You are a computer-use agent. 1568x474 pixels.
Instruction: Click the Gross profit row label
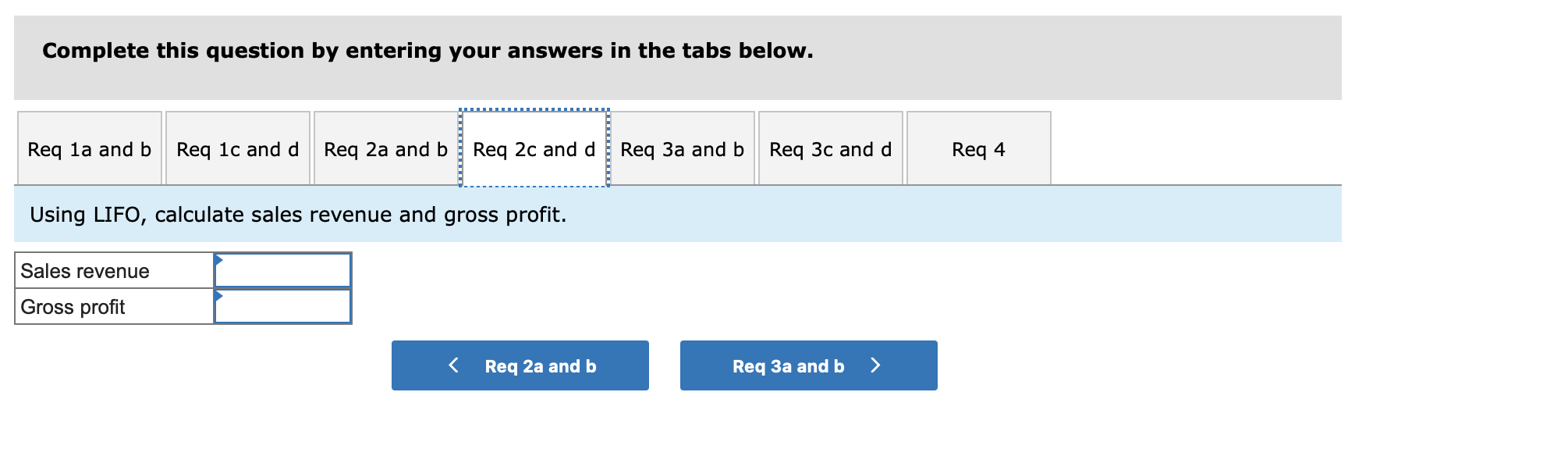pyautogui.click(x=73, y=307)
